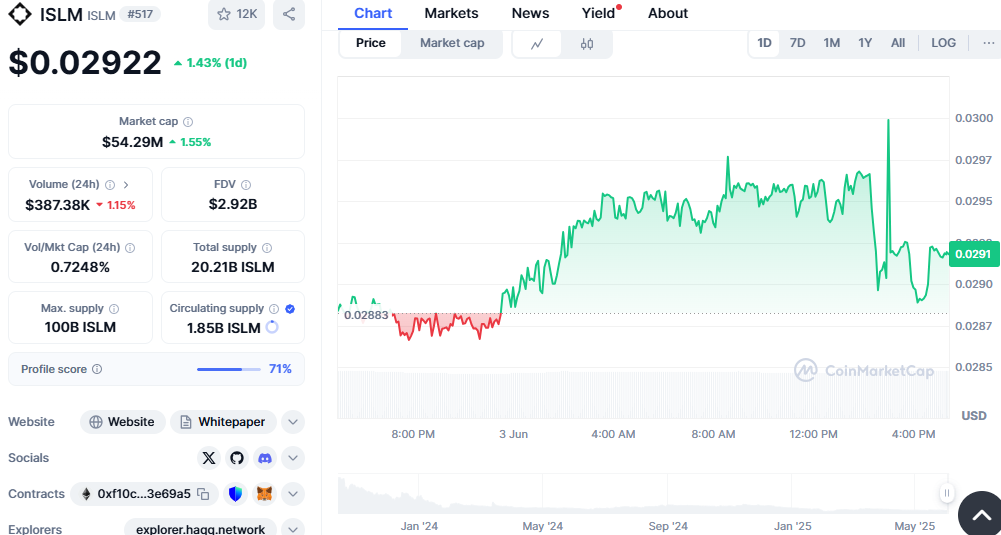
Task: Click the 20.21B ISLM total supply
Action: (232, 267)
